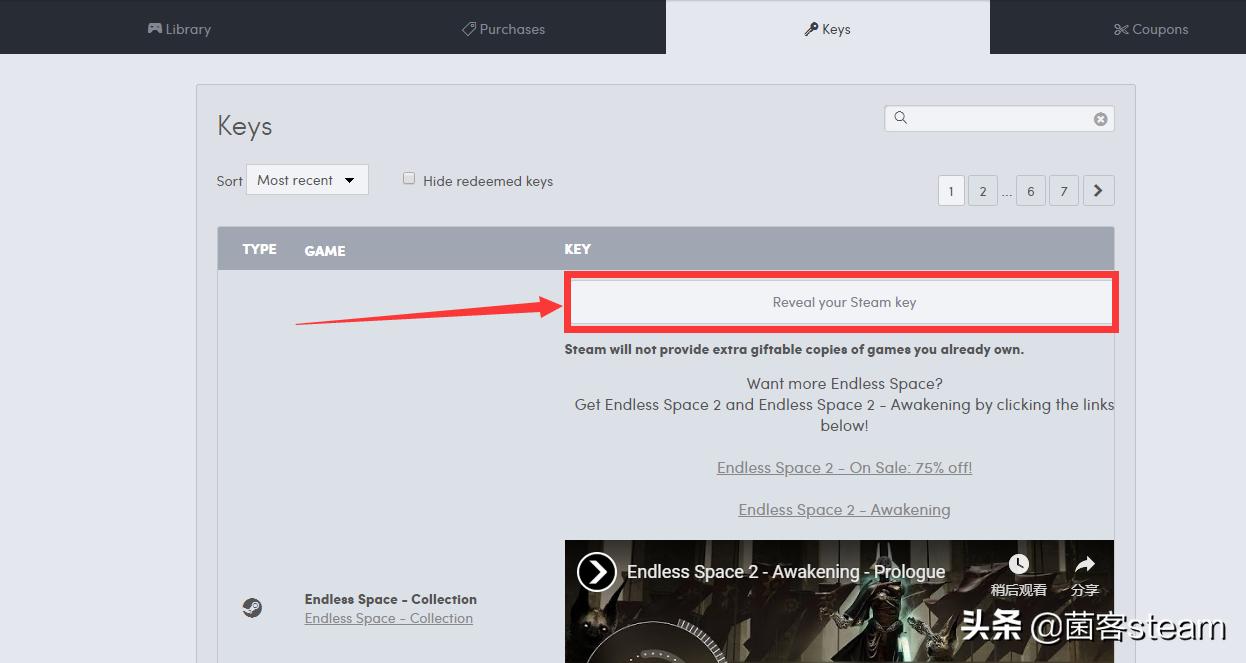Select the Keys tab
The image size is (1246, 663).
(x=828, y=29)
